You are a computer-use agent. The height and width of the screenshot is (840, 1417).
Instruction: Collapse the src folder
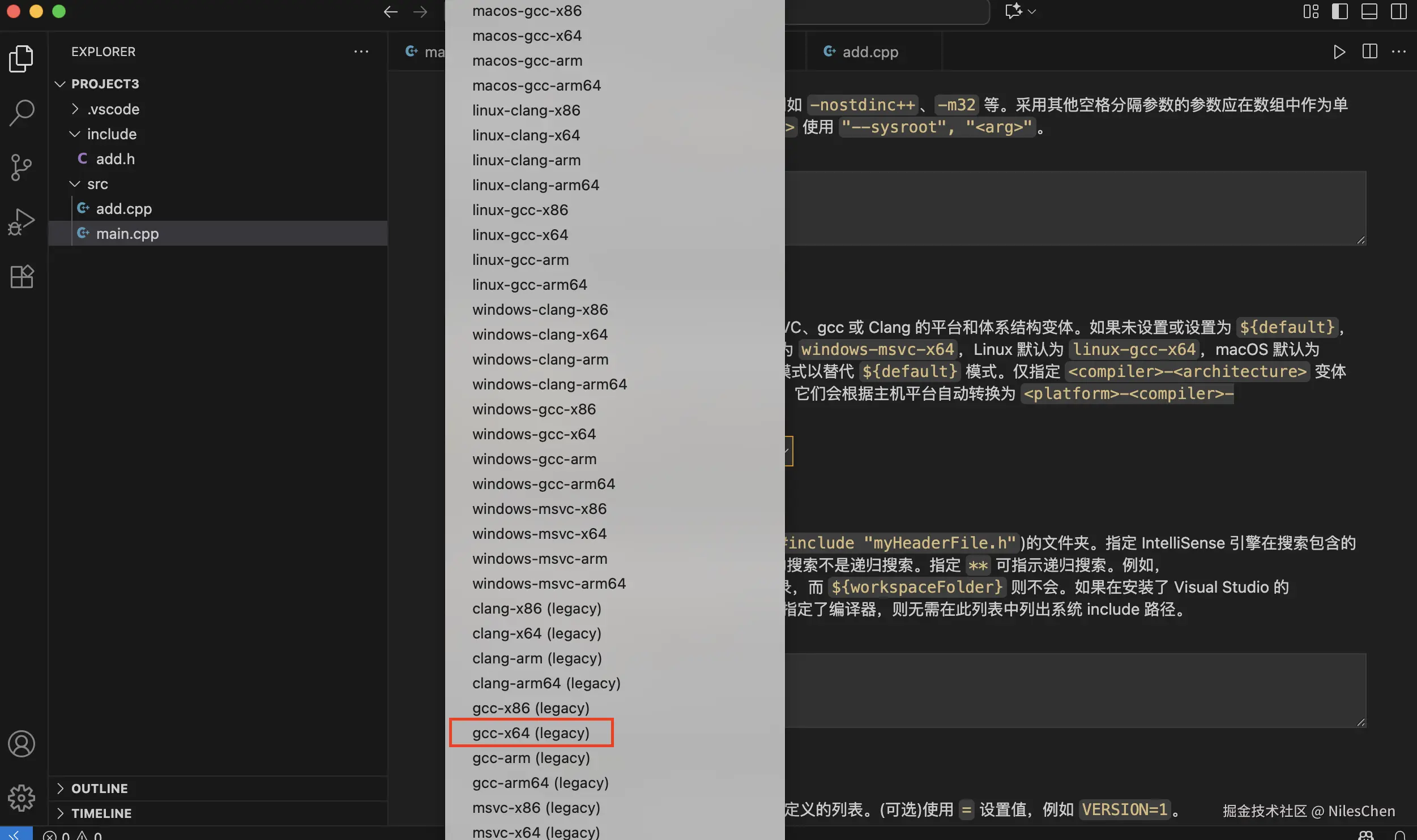(x=74, y=183)
